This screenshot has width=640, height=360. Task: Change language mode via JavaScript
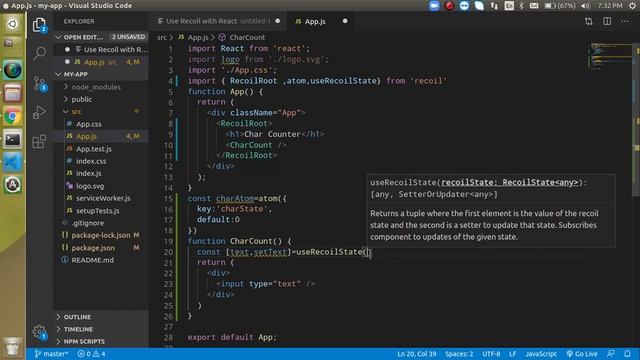[541, 354]
